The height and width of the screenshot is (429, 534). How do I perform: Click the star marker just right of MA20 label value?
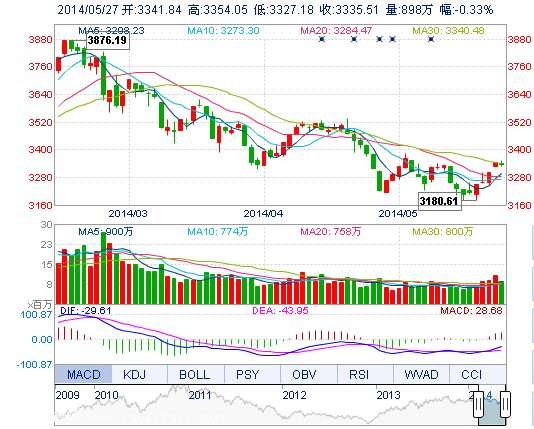(379, 39)
